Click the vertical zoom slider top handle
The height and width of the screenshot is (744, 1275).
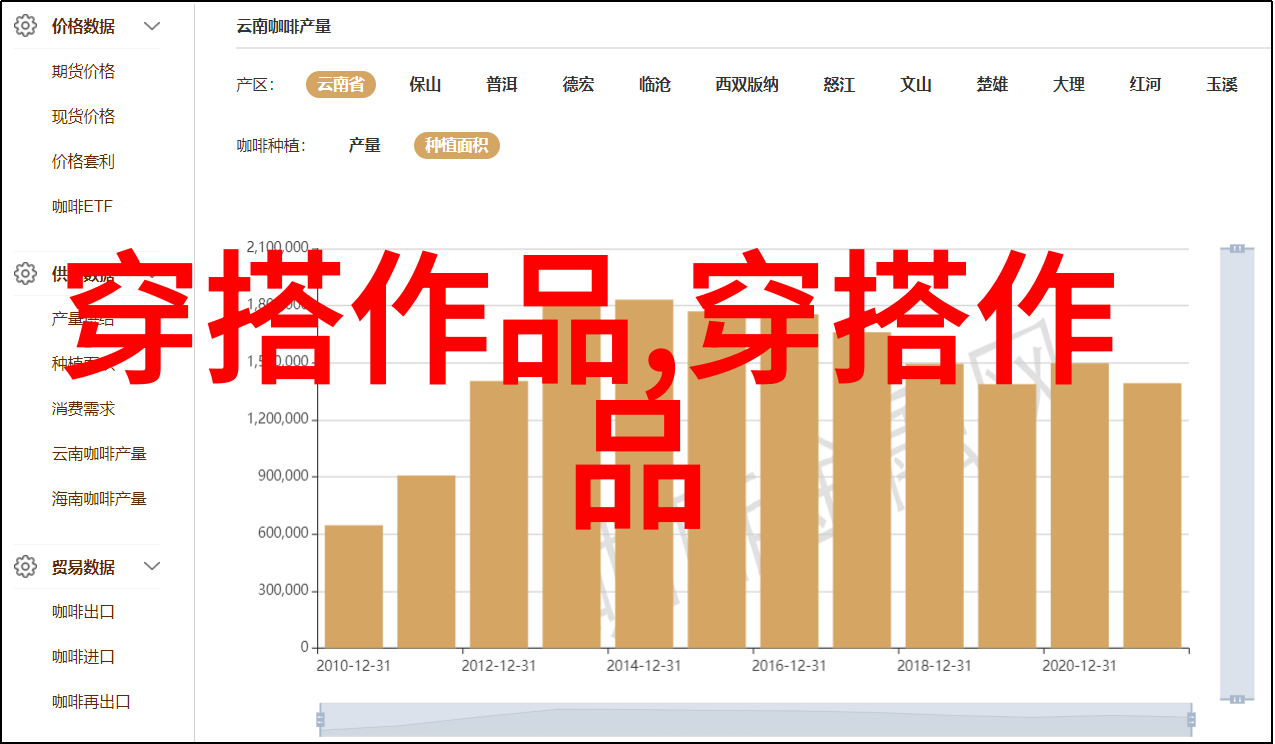click(1237, 248)
